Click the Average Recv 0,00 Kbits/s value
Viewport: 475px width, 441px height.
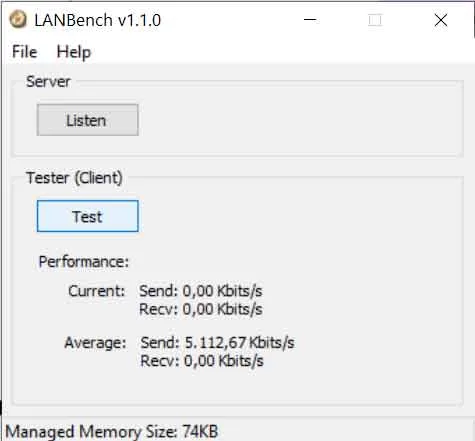pyautogui.click(x=202, y=361)
